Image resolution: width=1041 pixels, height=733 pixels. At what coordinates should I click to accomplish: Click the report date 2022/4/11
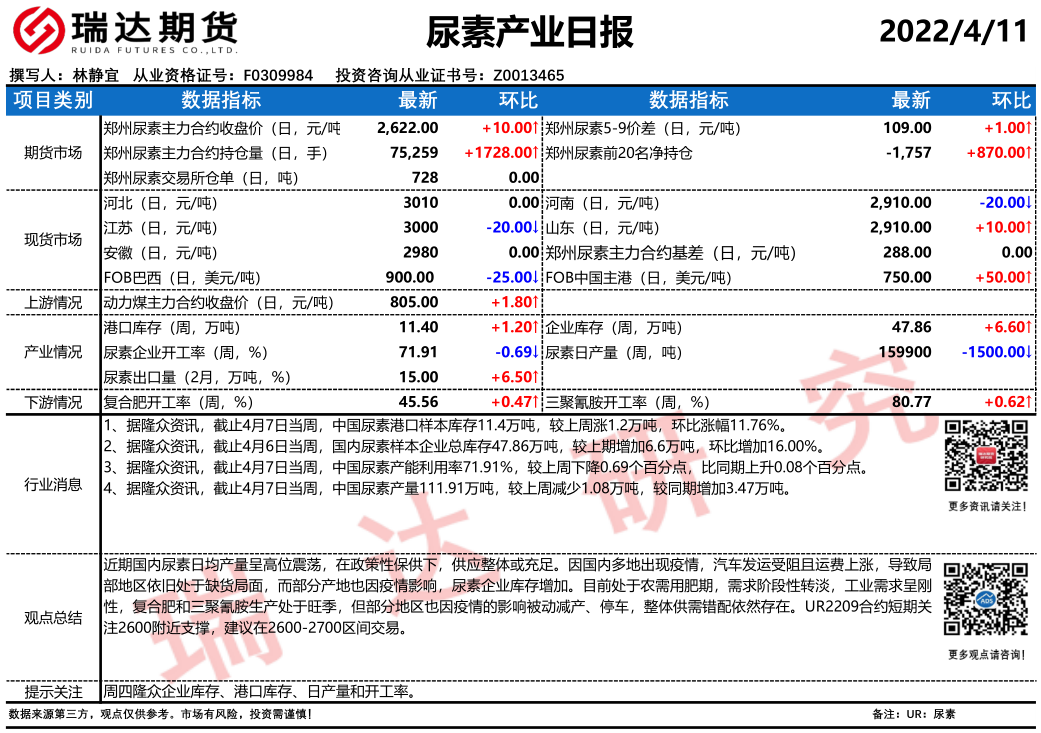pyautogui.click(x=953, y=32)
